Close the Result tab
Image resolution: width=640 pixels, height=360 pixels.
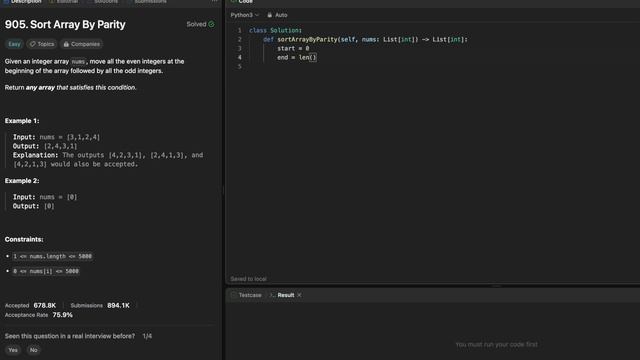coord(299,295)
